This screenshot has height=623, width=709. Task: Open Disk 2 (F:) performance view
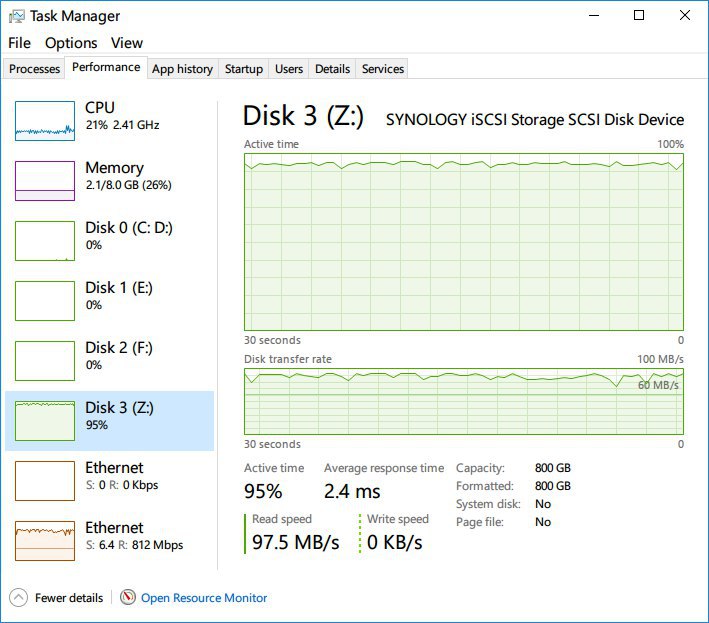tap(109, 361)
